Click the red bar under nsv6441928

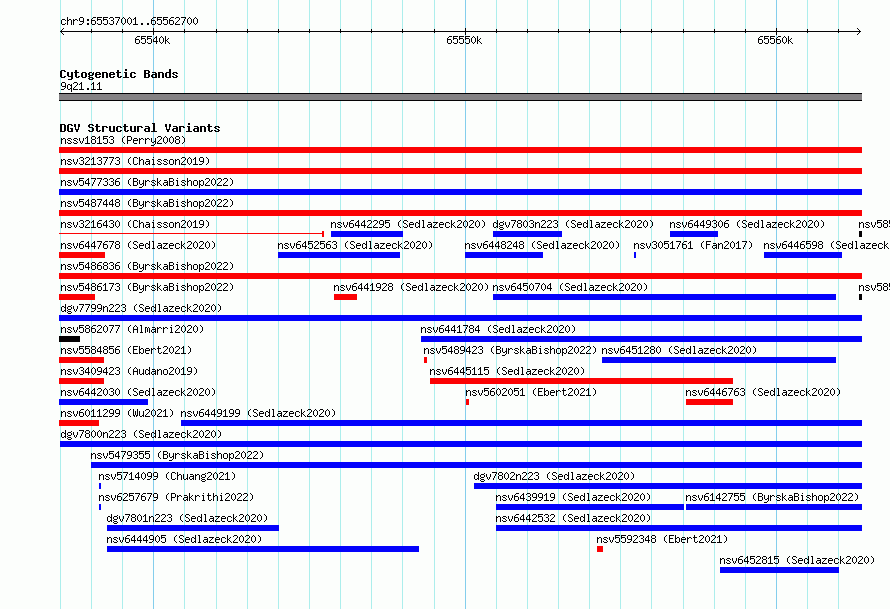(x=345, y=297)
